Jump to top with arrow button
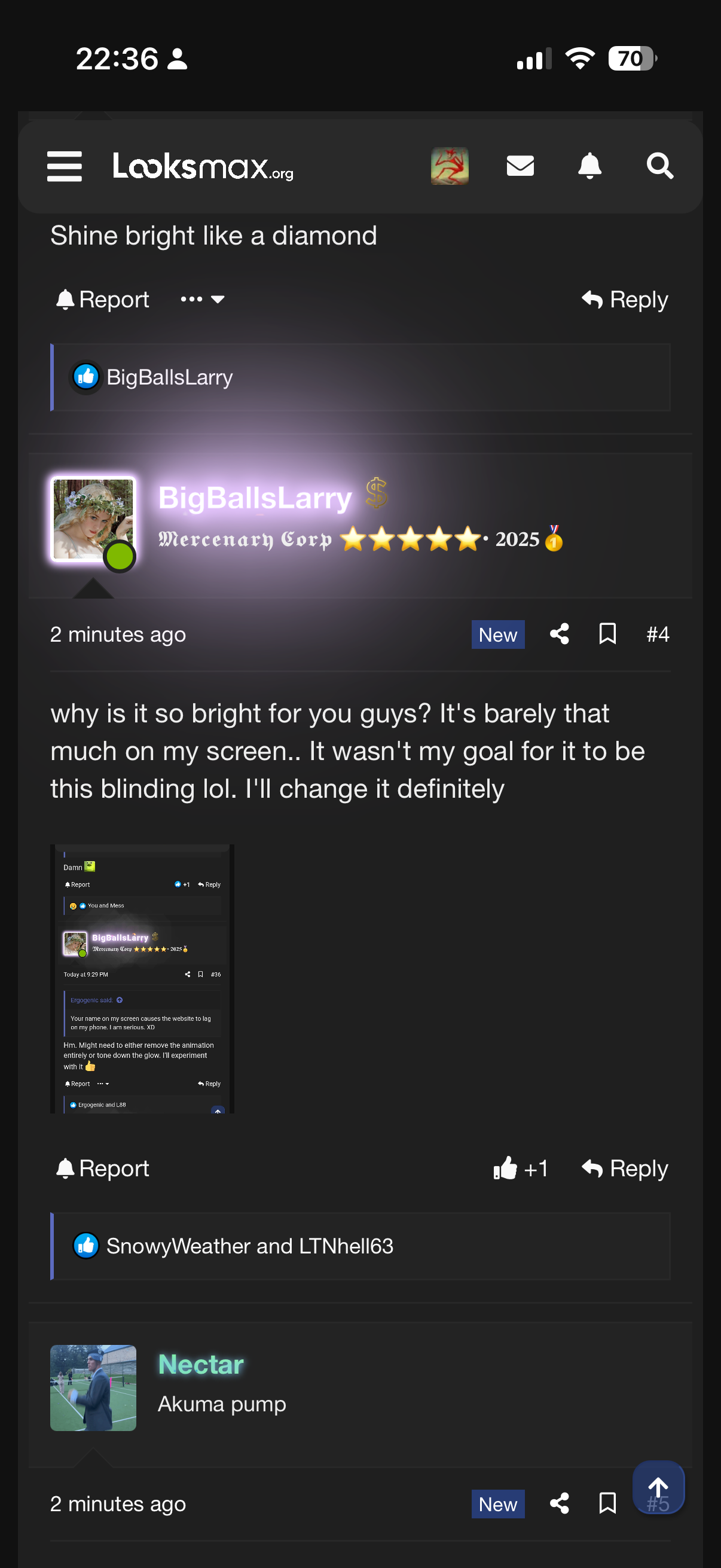The image size is (721, 1568). (x=658, y=1488)
